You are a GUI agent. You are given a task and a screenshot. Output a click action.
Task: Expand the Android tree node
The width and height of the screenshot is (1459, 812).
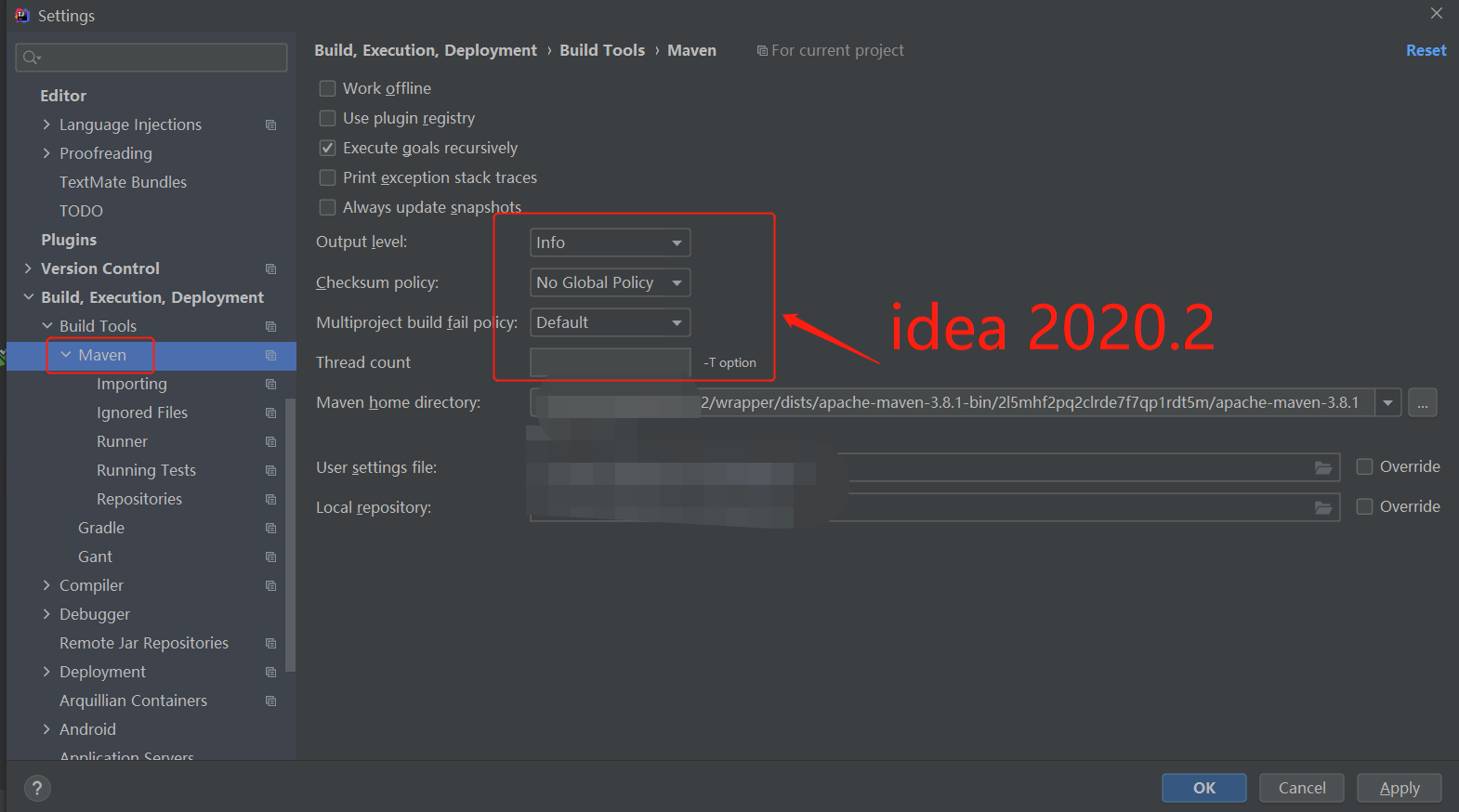click(x=46, y=729)
